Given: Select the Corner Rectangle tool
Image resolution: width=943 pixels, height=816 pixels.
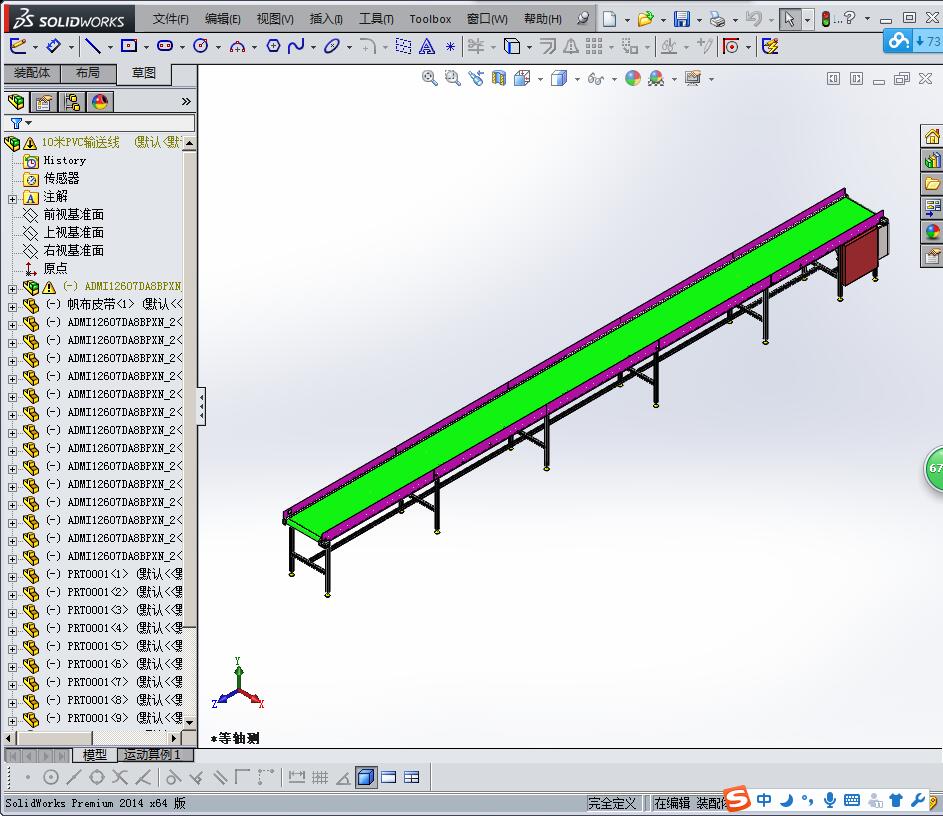Looking at the screenshot, I should coord(128,46).
